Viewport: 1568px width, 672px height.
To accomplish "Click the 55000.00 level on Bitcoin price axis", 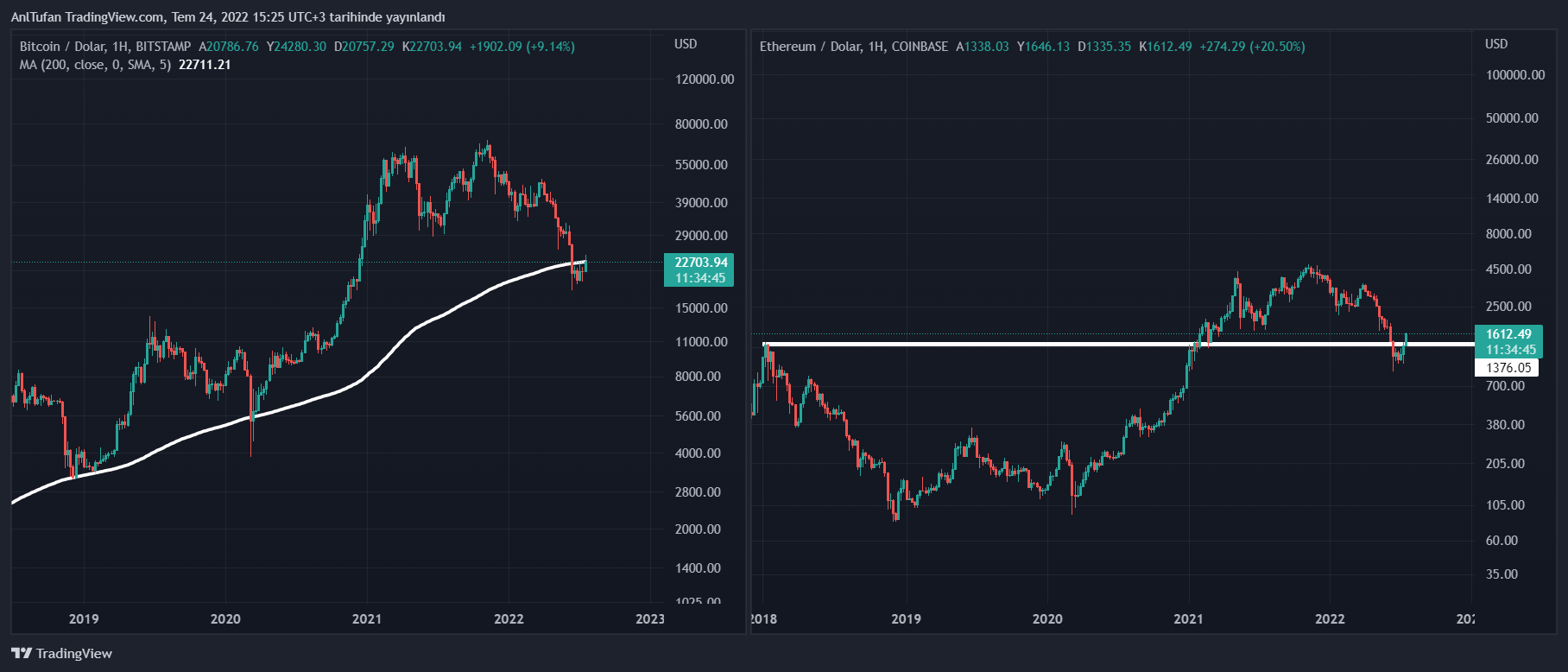I will pyautogui.click(x=701, y=165).
